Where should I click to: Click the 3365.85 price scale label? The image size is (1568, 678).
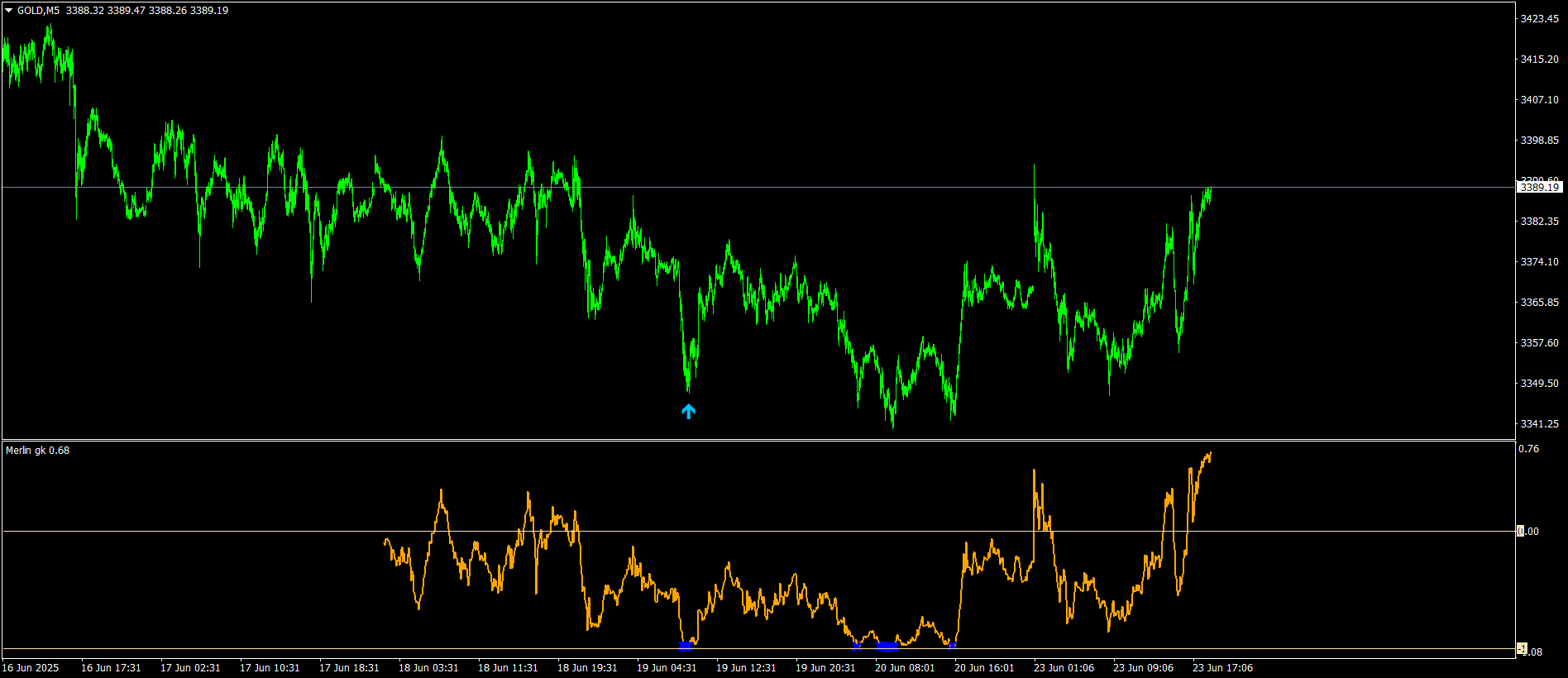pyautogui.click(x=1540, y=303)
